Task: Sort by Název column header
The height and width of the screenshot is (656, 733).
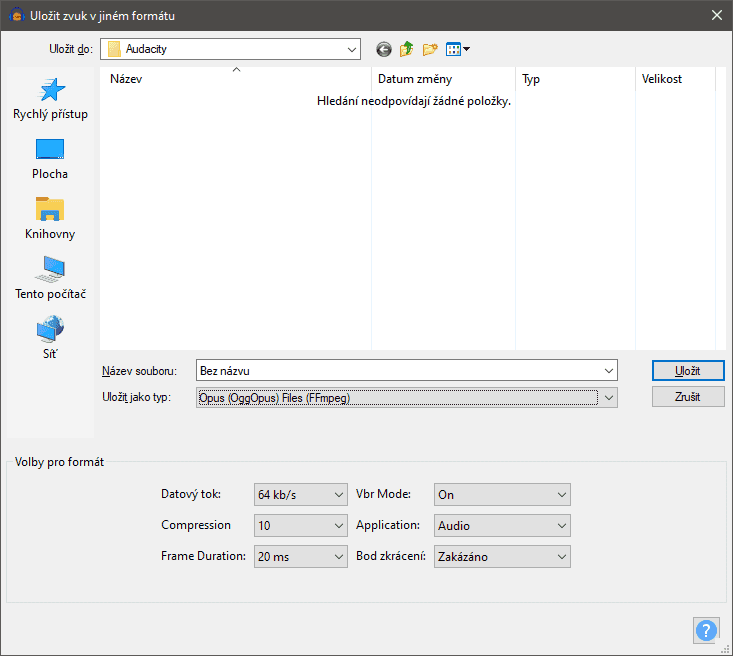Action: (x=236, y=79)
